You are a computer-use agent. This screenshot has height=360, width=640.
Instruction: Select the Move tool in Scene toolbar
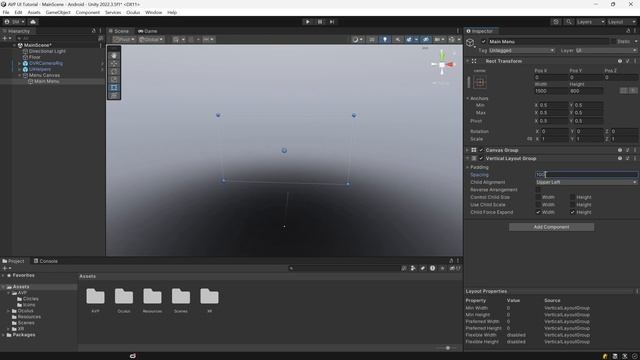(114, 63)
